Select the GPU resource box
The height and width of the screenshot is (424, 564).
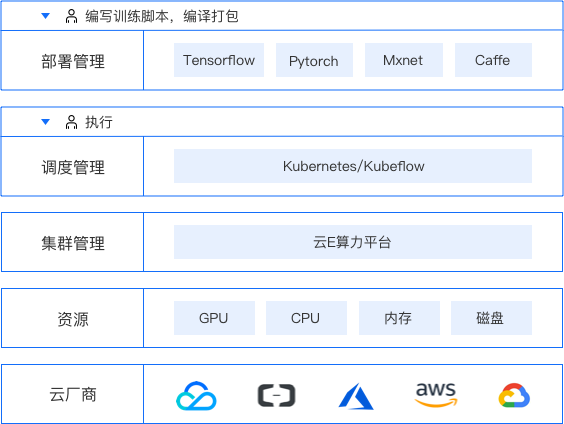pyautogui.click(x=214, y=318)
